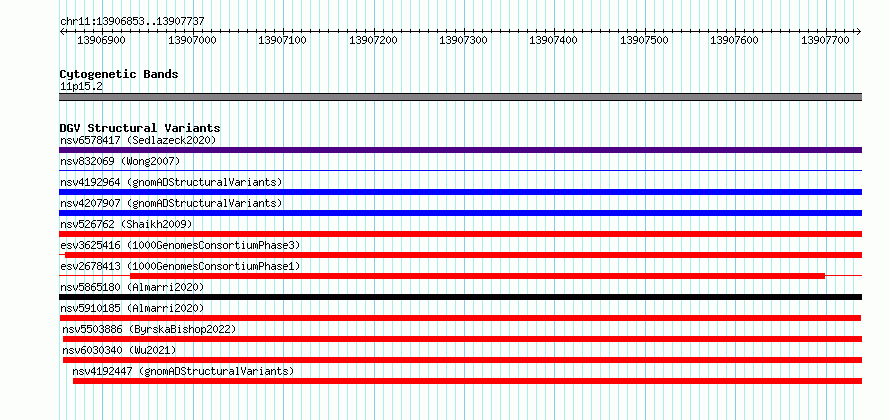Select the thin blue line for nsv832069
The image size is (890, 420).
(x=460, y=170)
